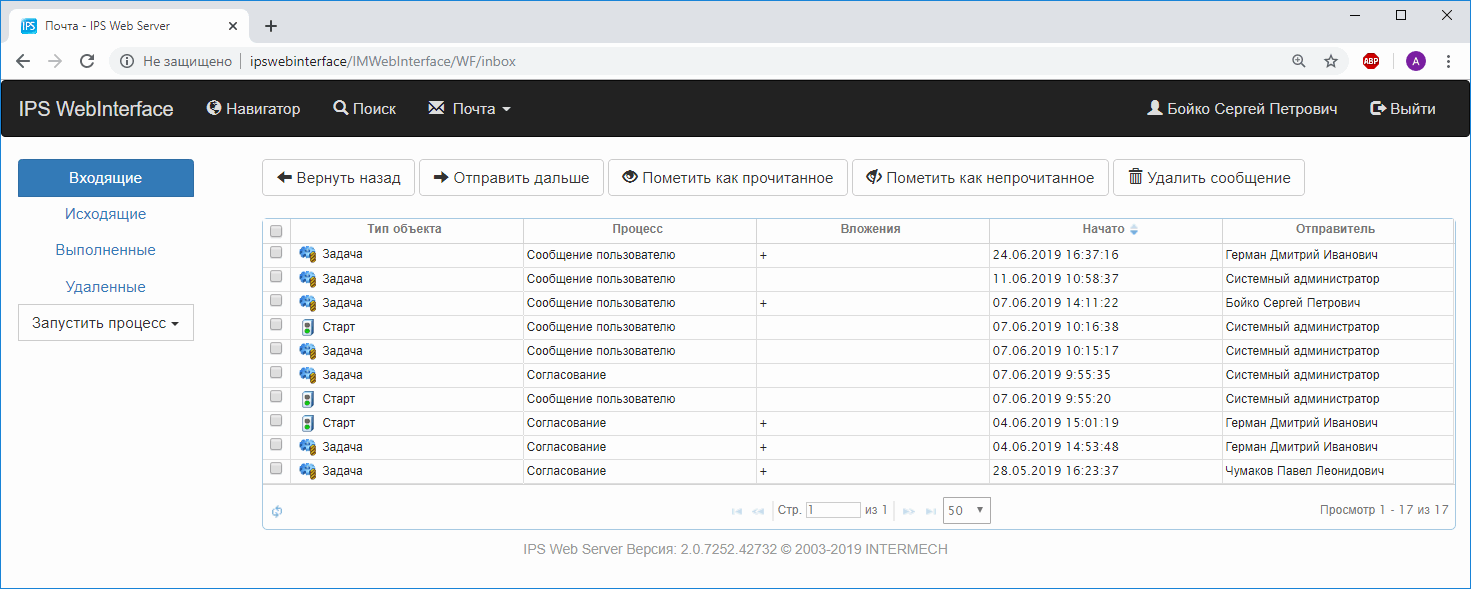1471x589 pixels.
Task: Switch to the Исходящие folder
Action: (106, 214)
